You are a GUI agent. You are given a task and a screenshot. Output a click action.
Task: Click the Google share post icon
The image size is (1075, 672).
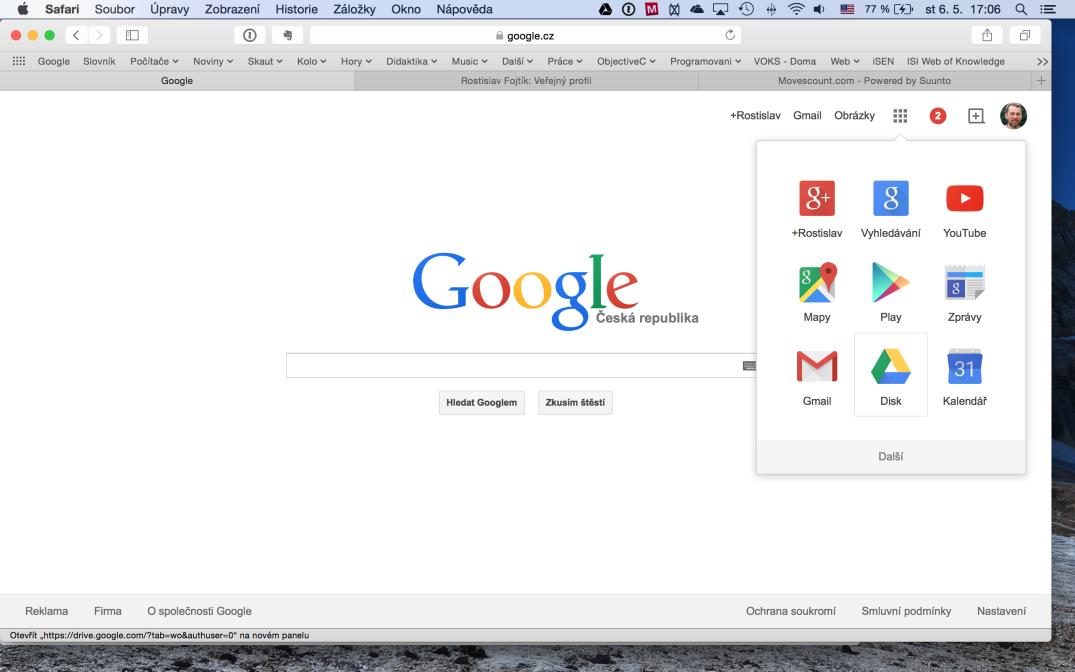pyautogui.click(x=976, y=116)
